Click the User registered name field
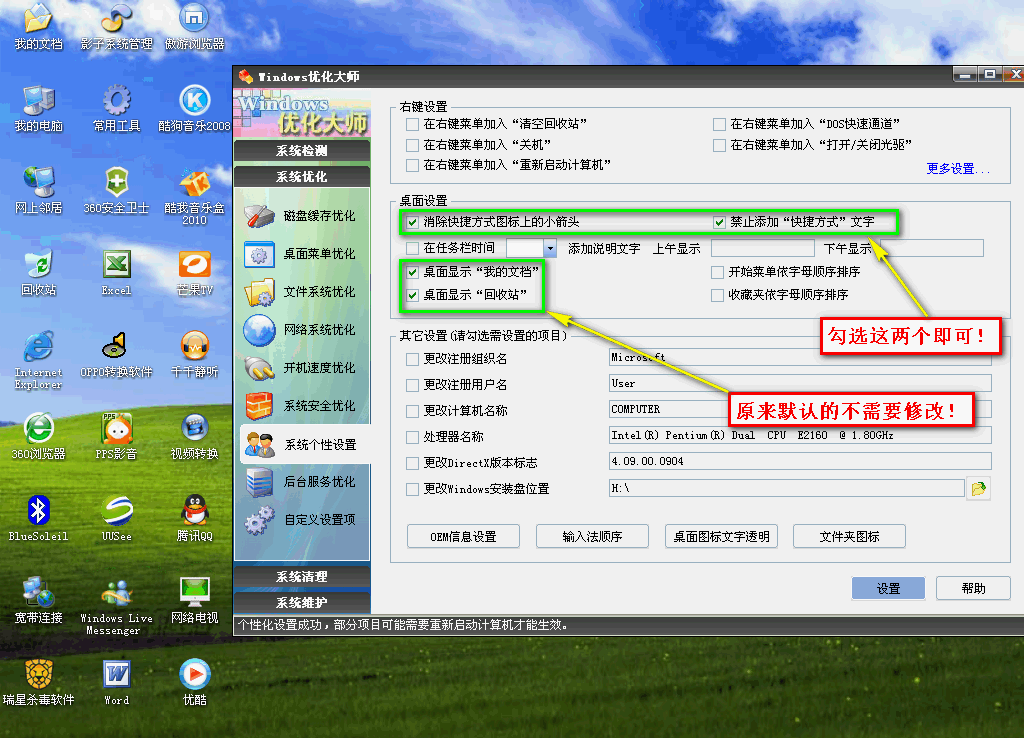The width and height of the screenshot is (1024, 738). (x=800, y=383)
